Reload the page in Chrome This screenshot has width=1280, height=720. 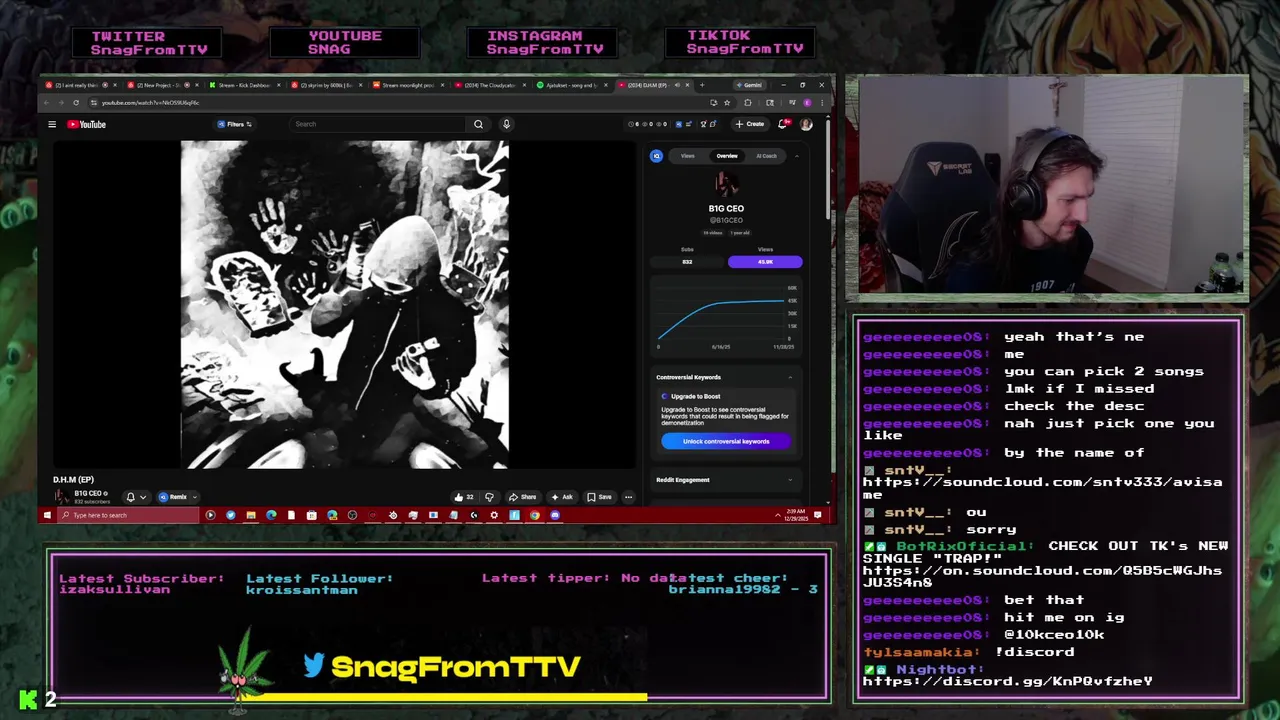pos(75,102)
